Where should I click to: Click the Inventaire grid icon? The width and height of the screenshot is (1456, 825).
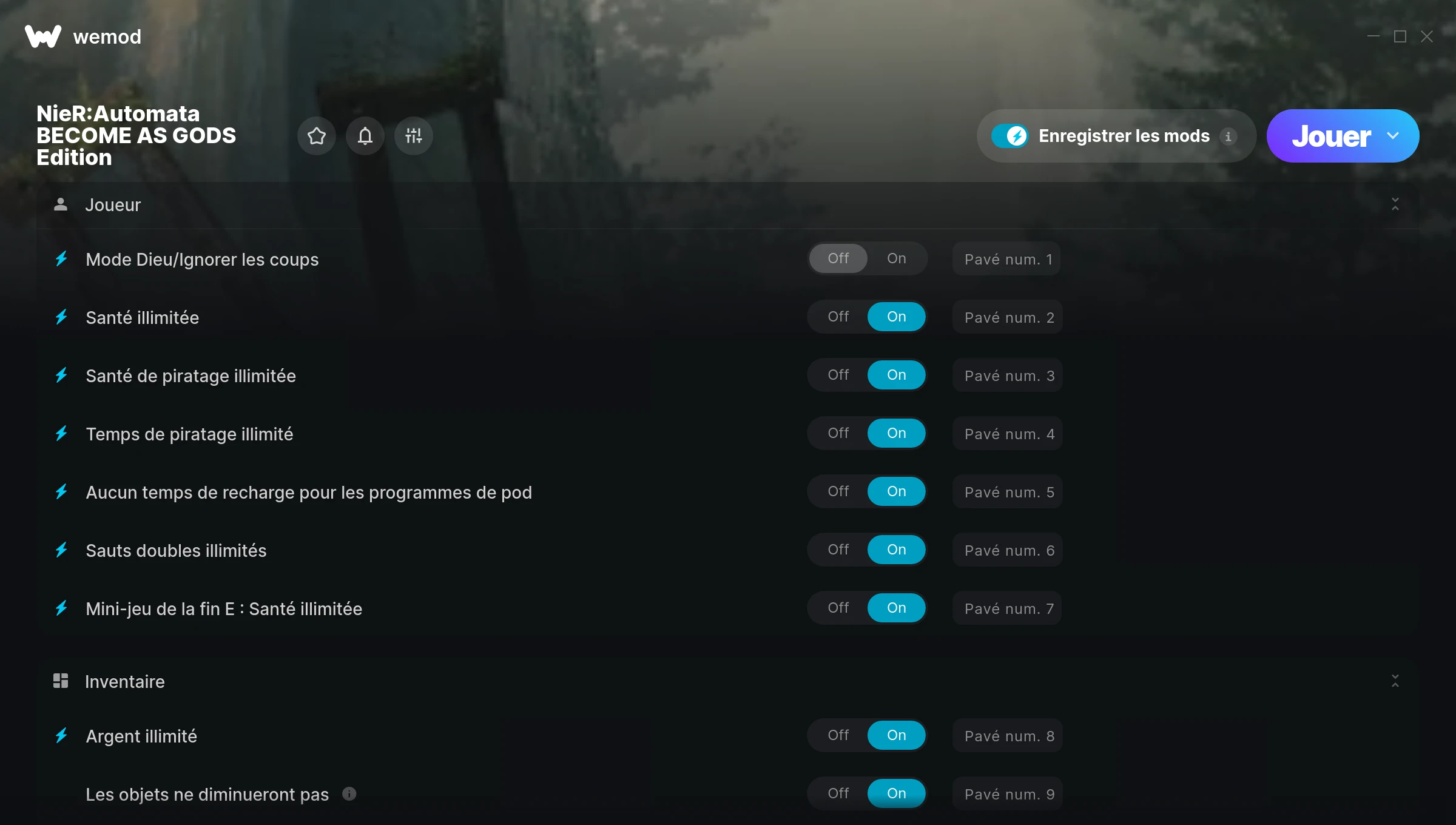[x=61, y=681]
